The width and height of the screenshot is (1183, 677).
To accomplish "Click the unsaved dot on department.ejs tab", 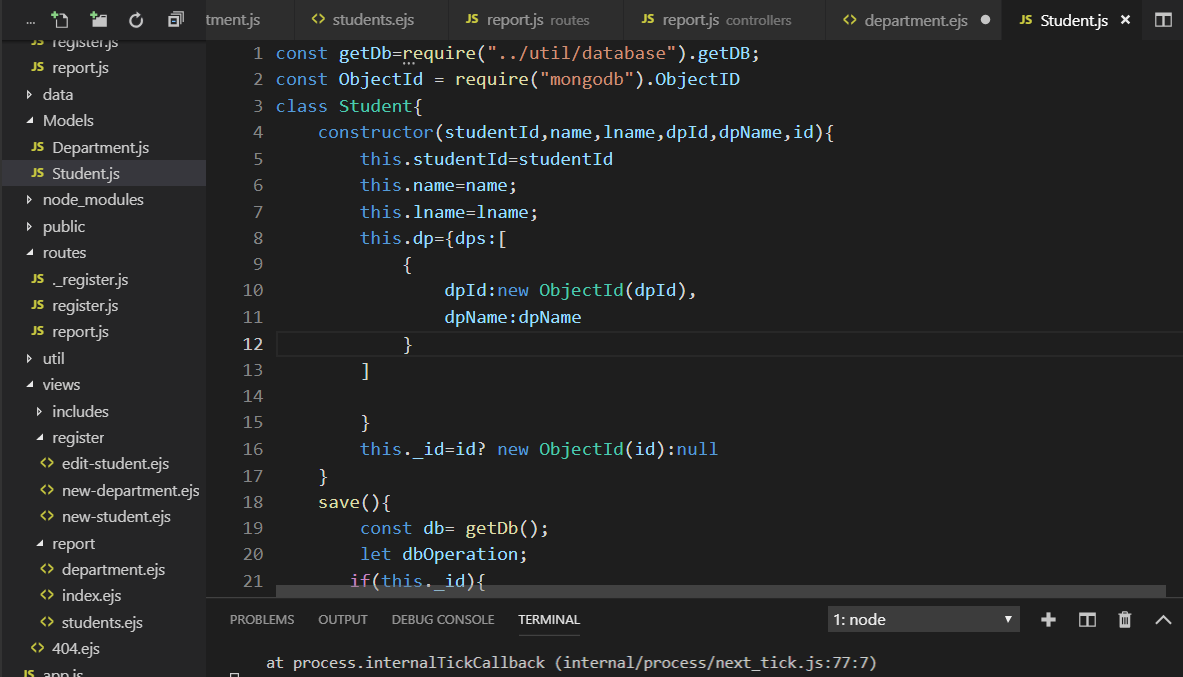I will 985,20.
